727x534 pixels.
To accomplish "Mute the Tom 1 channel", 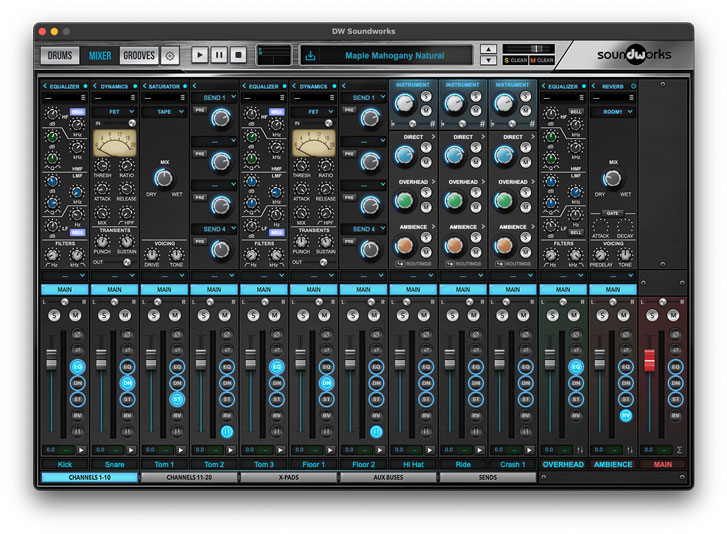I will (x=175, y=316).
